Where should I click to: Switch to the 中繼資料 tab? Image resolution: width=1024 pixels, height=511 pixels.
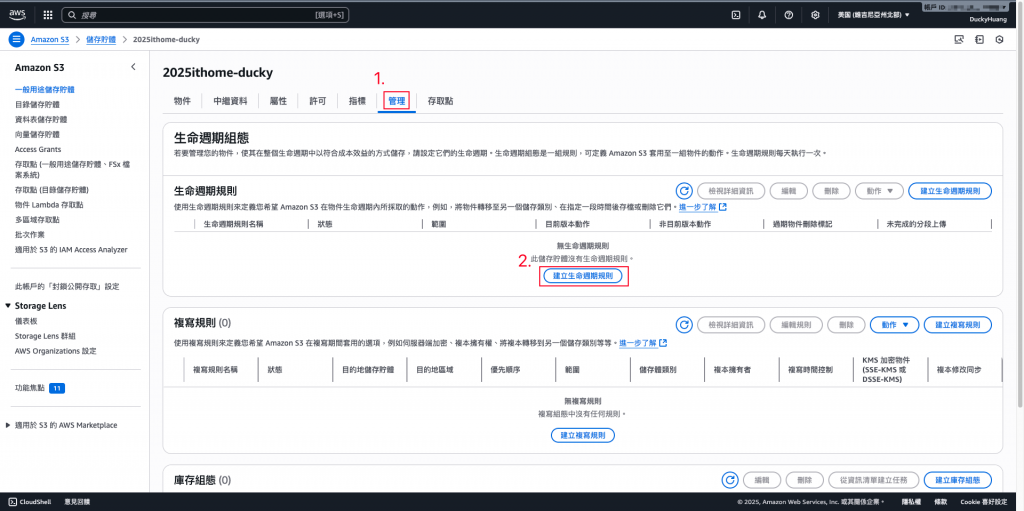point(231,101)
